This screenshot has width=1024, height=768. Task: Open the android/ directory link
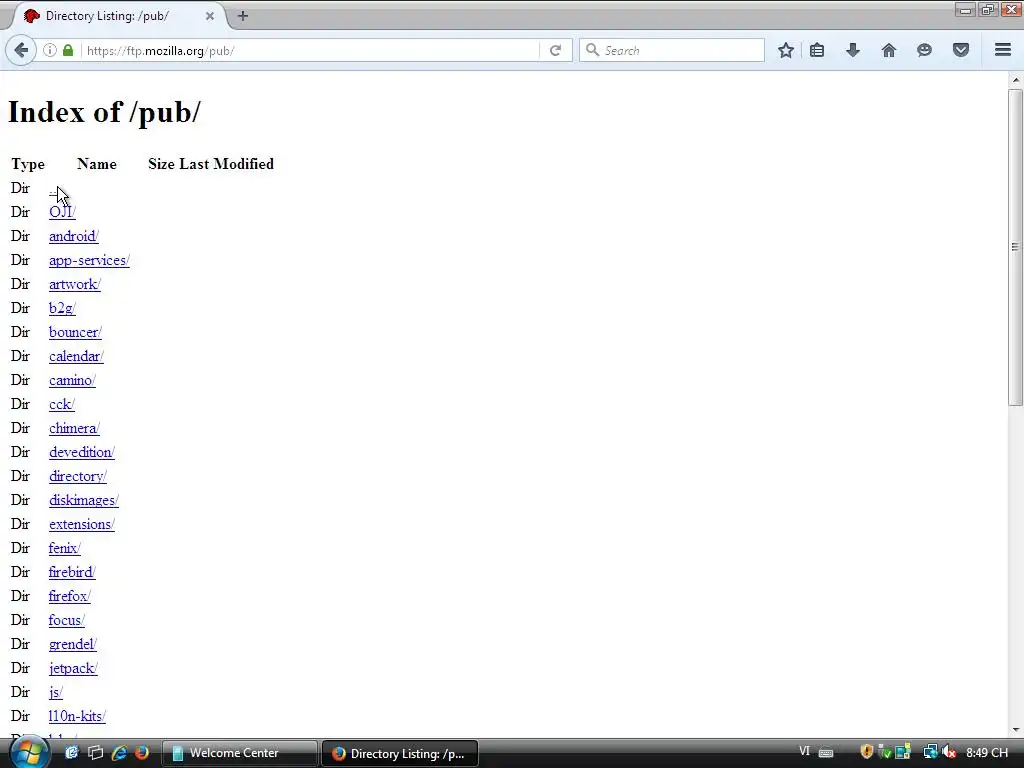(74, 236)
